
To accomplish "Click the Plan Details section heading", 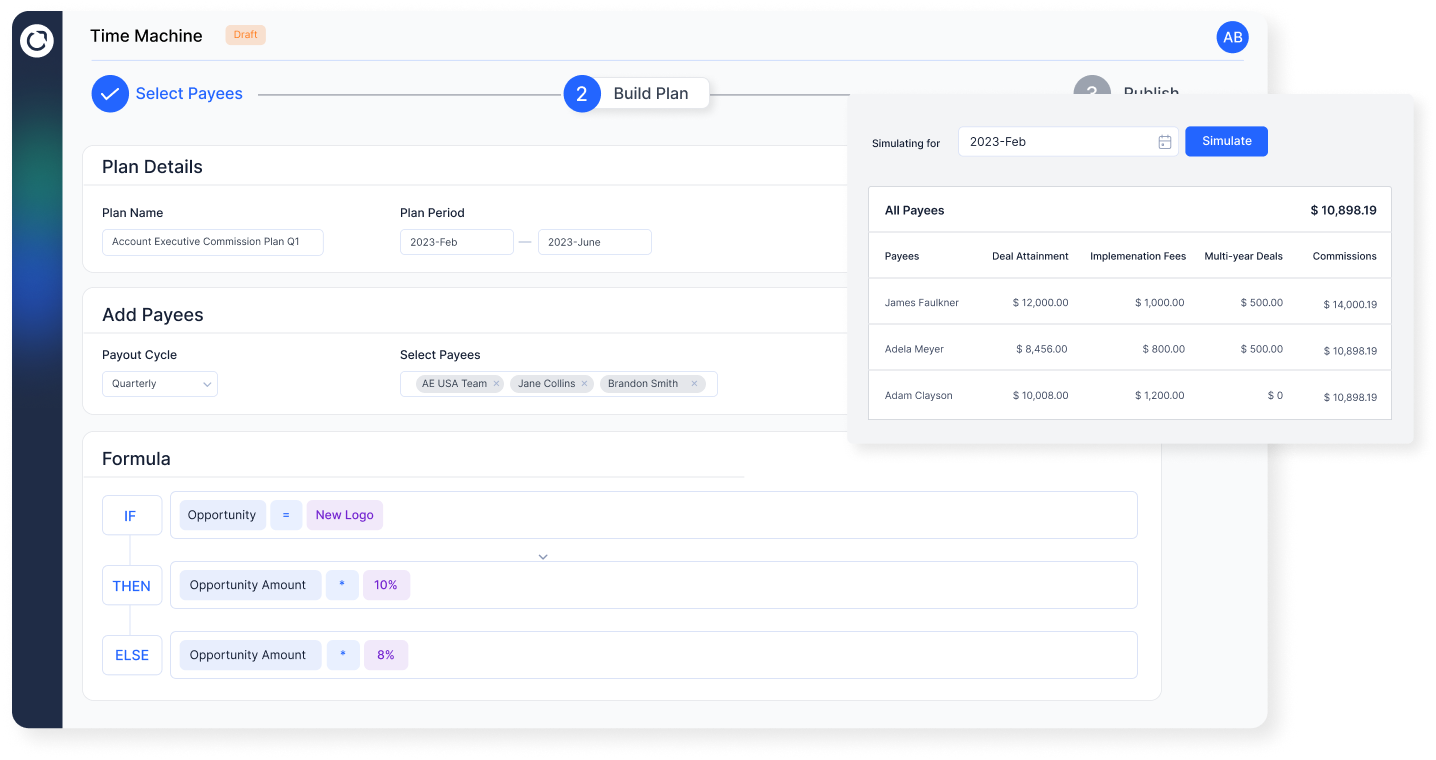I will coord(152,167).
